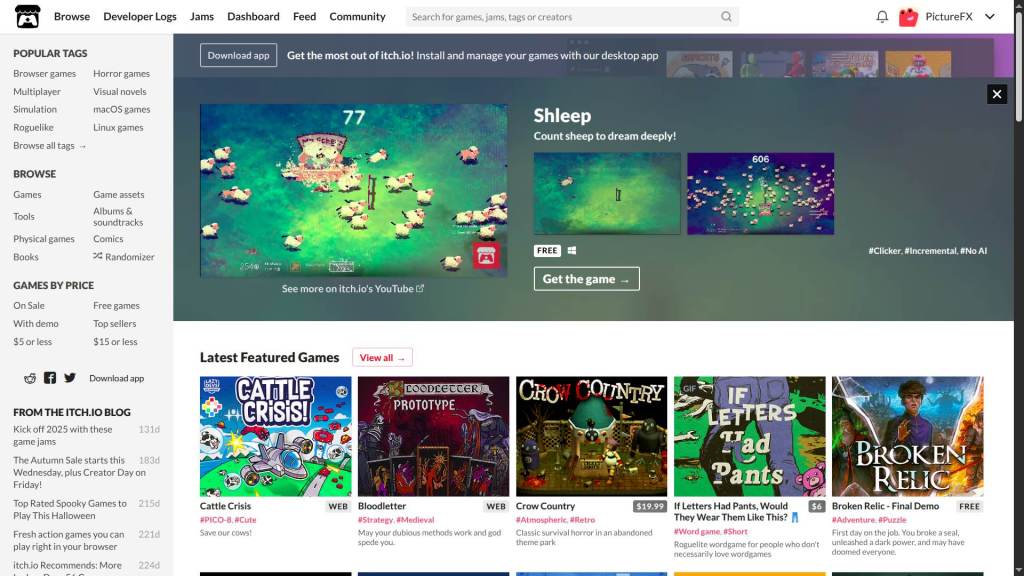Open the Developer Logs menu item
Screen dimensions: 1024x576
(x=140, y=16)
